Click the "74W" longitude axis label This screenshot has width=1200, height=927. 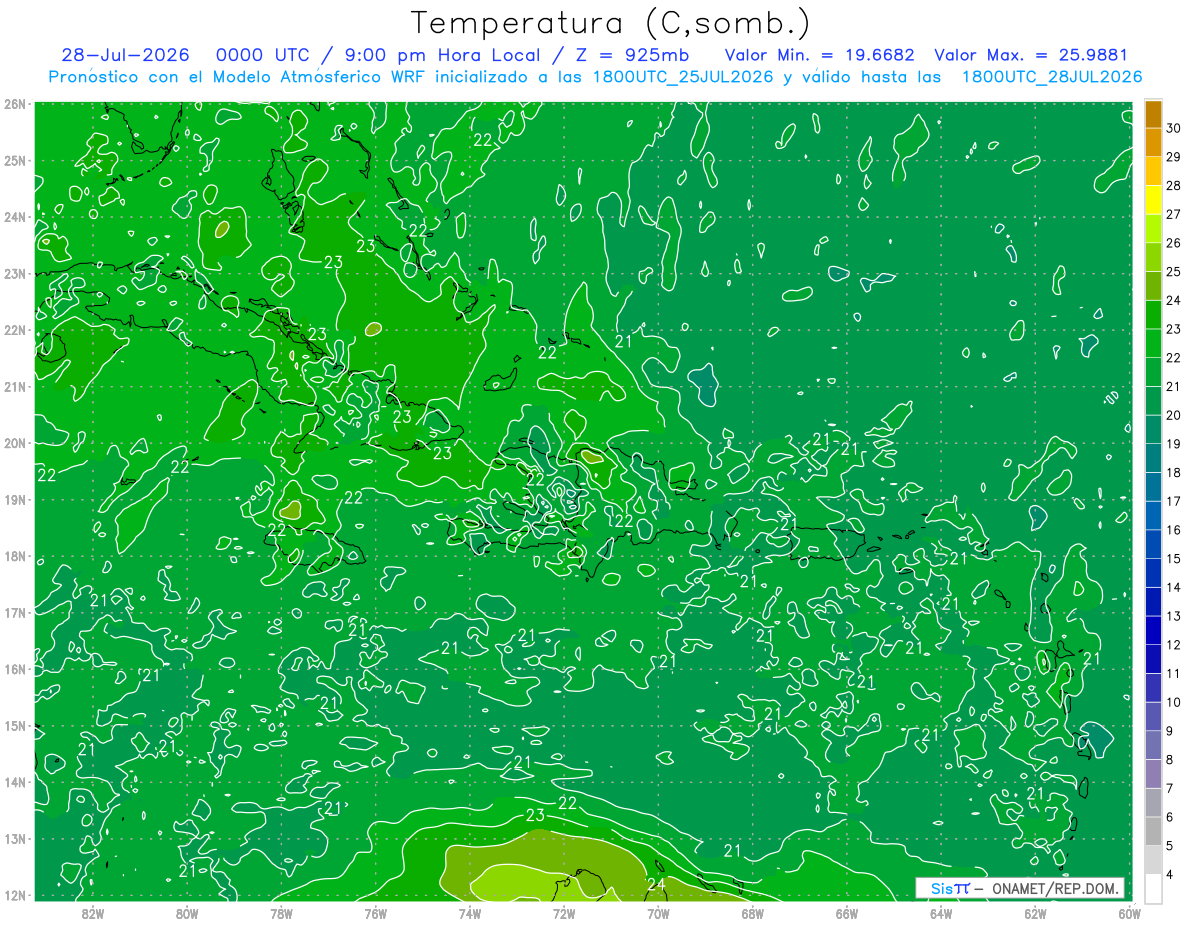[470, 913]
